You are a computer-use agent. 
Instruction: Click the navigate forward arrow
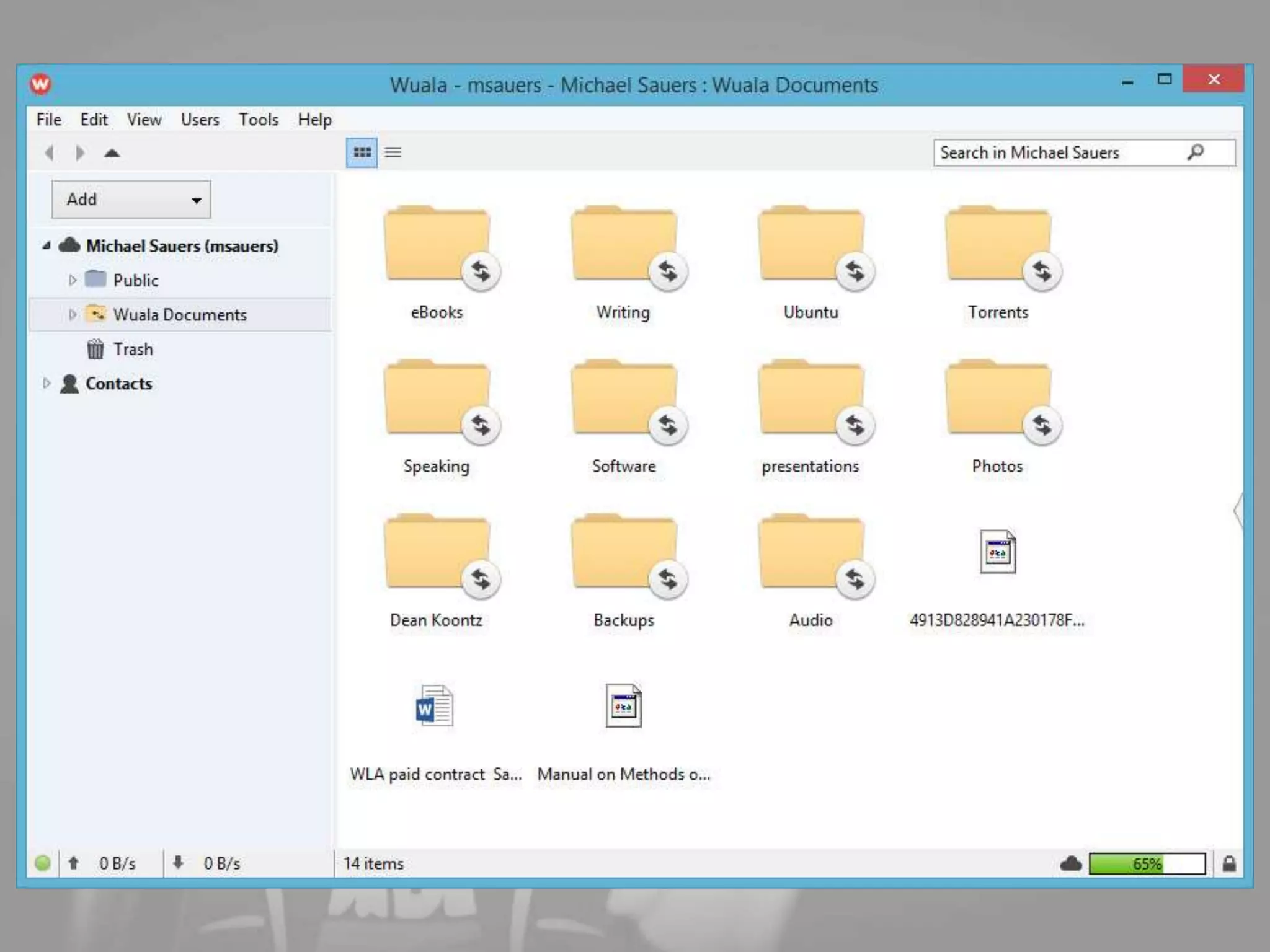coord(79,152)
